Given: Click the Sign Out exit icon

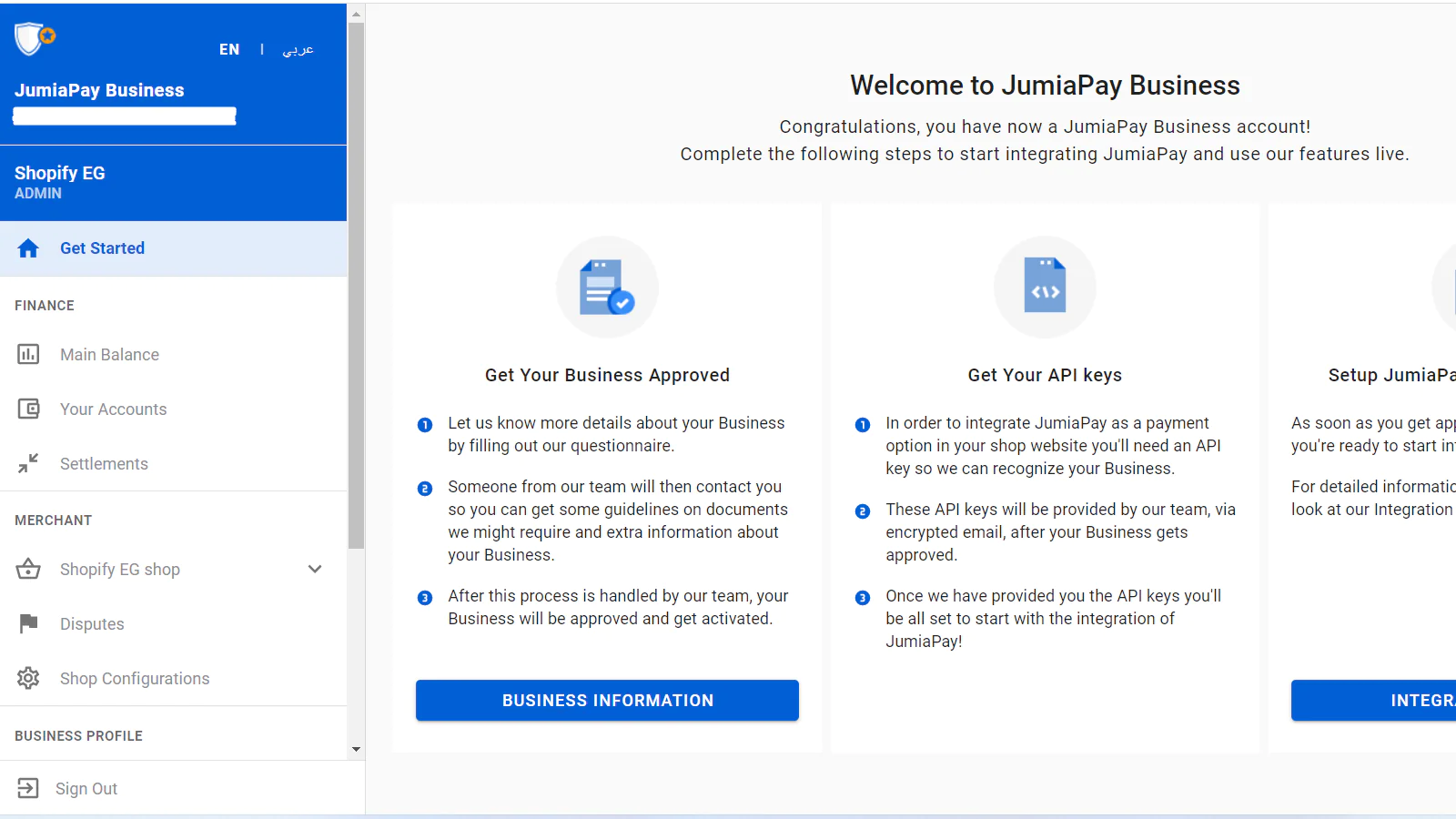Looking at the screenshot, I should [28, 788].
